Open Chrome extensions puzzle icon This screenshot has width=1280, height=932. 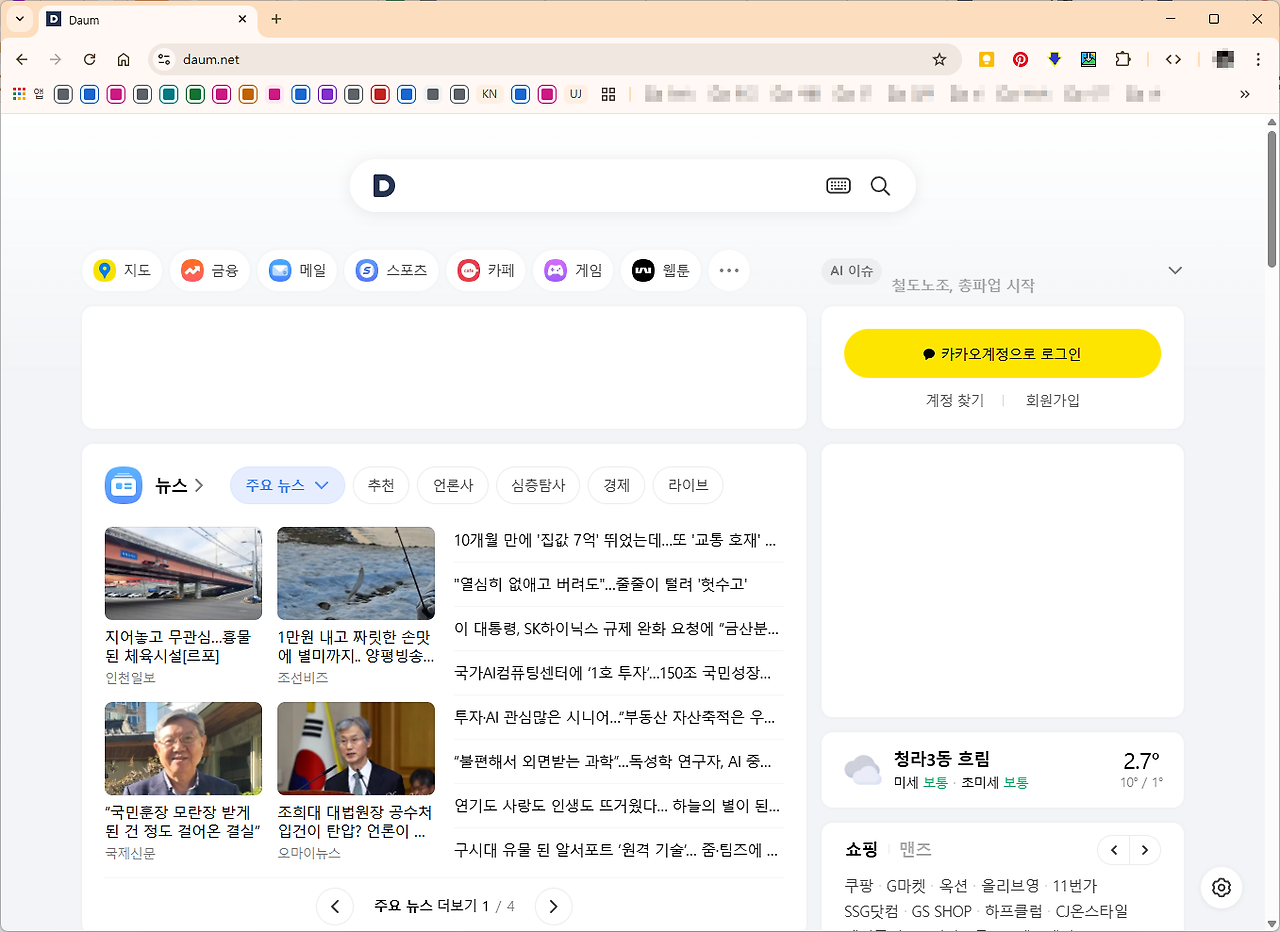1123,59
